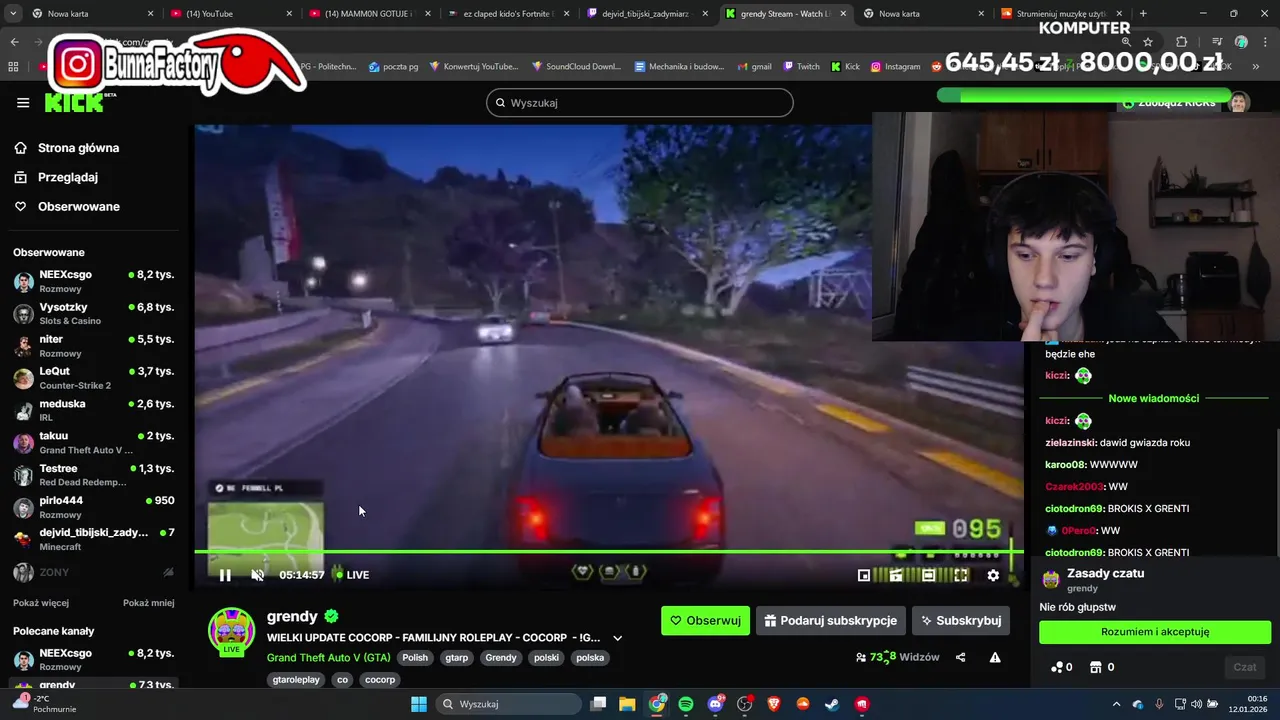Screen dimensions: 1280x720
Task: Open takuu Grand Theft Auto channel
Action: [x=93, y=442]
